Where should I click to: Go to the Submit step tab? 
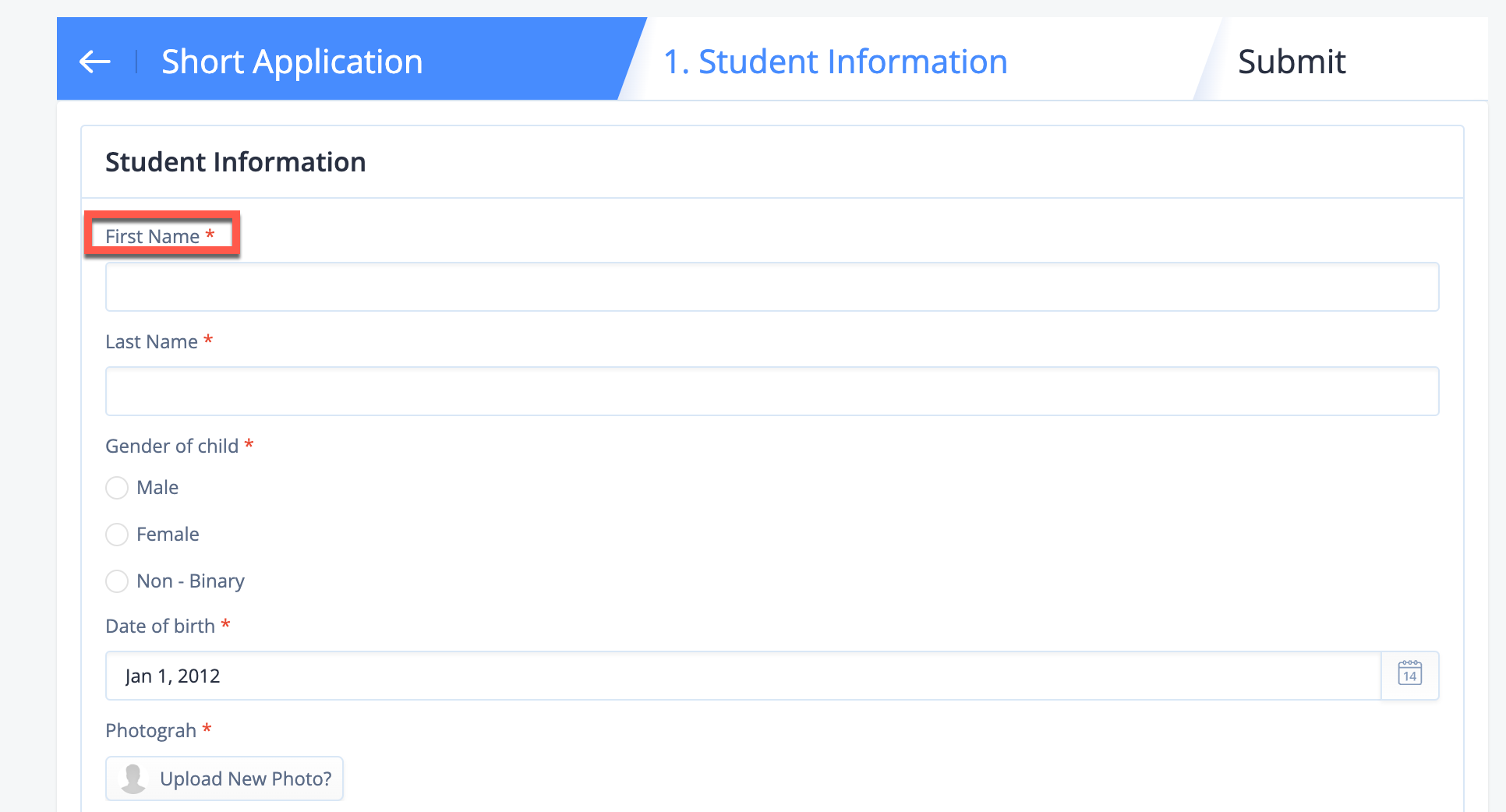coord(1292,62)
